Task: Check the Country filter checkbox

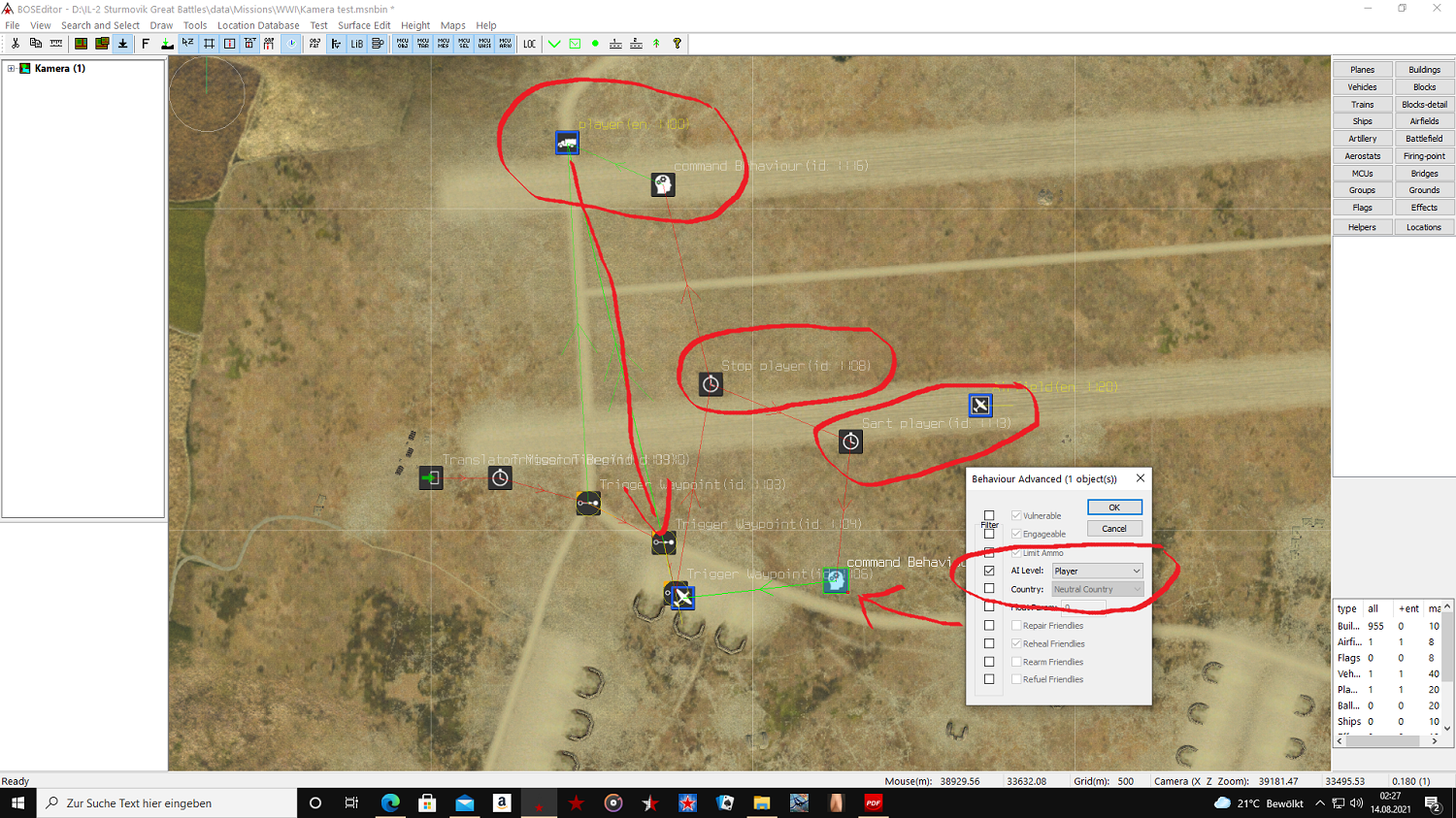Action: tap(989, 589)
